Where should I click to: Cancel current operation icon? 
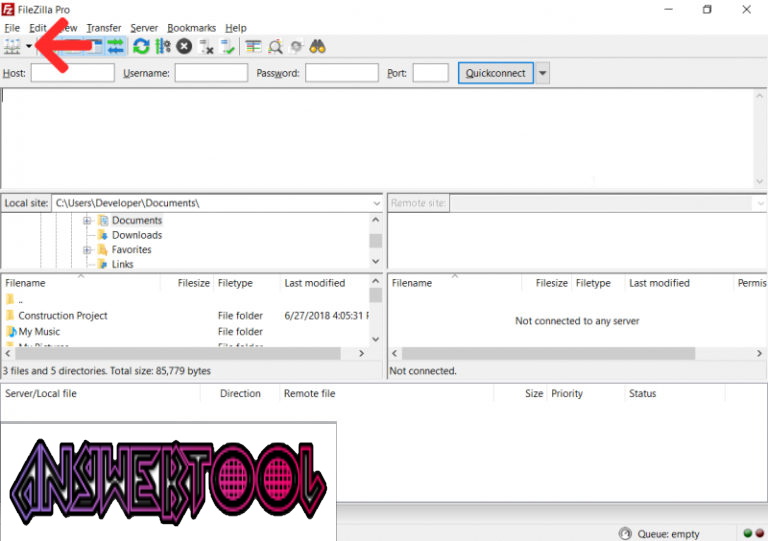(x=184, y=47)
